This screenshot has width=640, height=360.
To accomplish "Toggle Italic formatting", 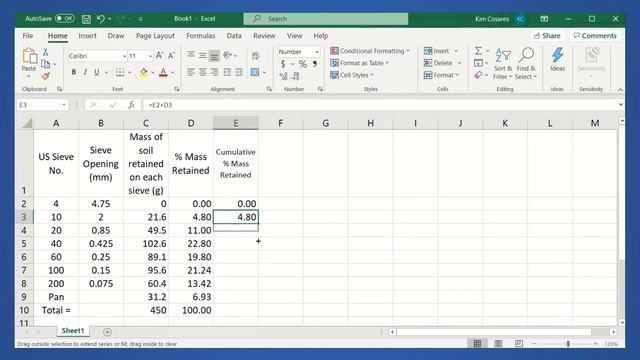I will (85, 72).
